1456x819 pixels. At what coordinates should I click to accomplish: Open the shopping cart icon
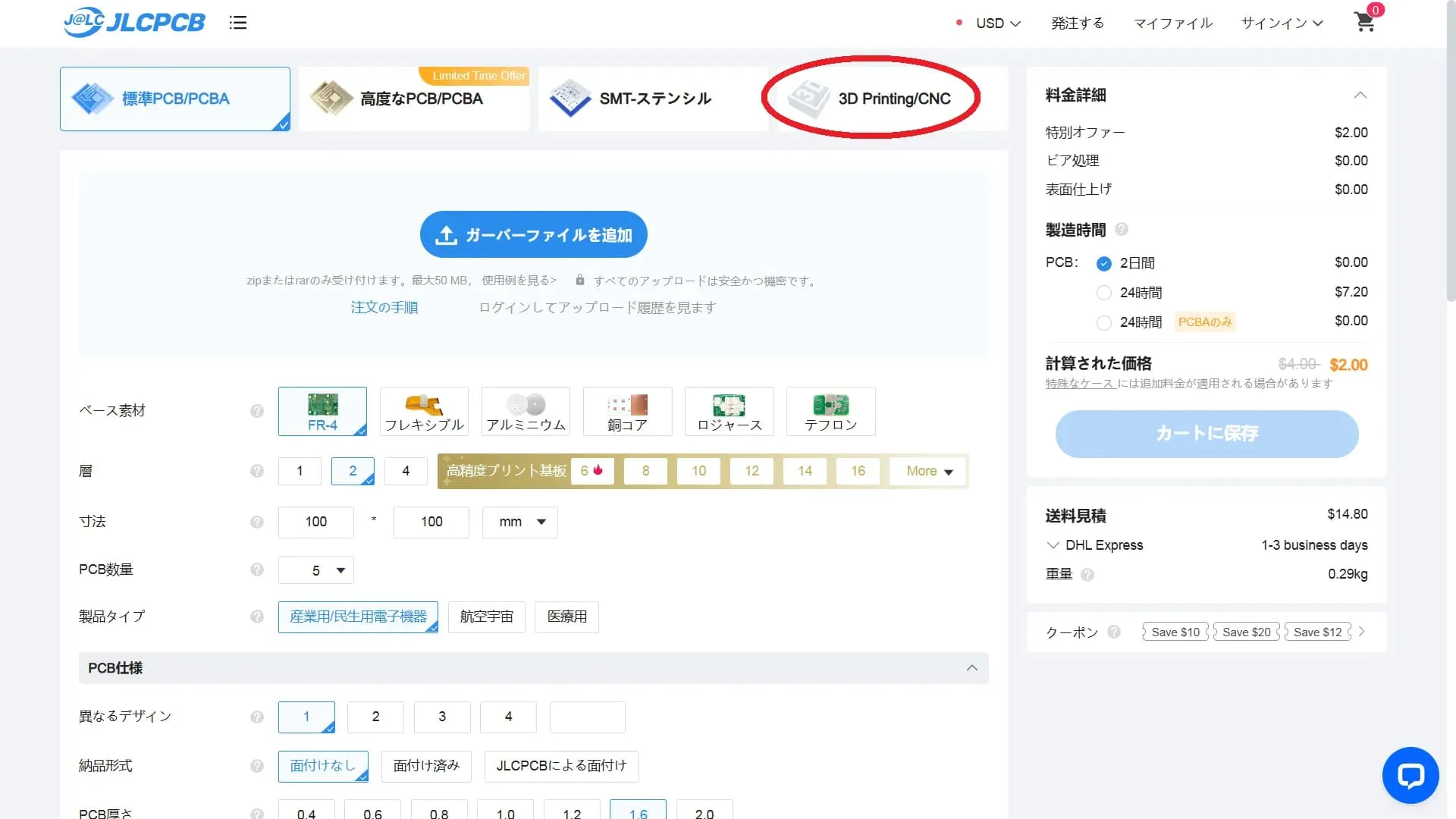tap(1365, 22)
